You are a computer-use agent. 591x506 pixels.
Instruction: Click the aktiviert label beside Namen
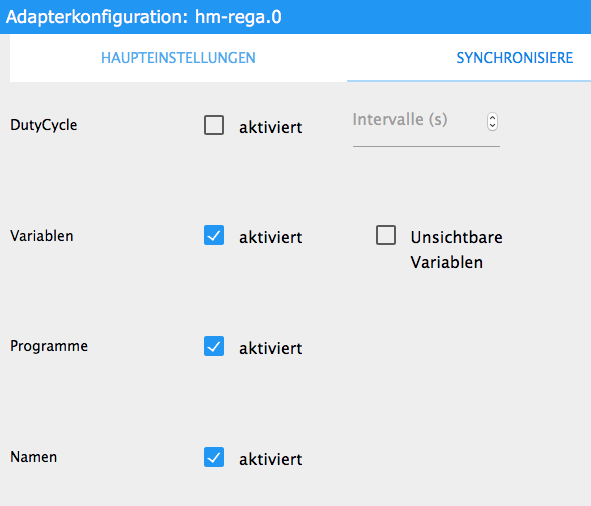click(270, 459)
